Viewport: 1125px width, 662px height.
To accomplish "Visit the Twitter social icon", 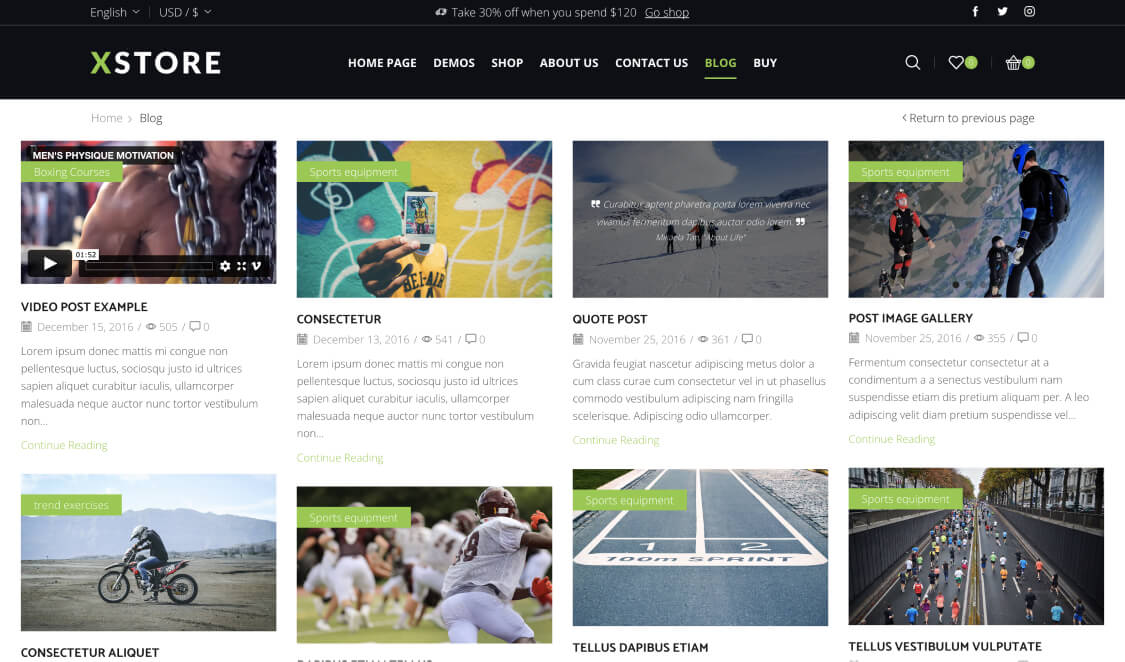I will pos(1002,11).
